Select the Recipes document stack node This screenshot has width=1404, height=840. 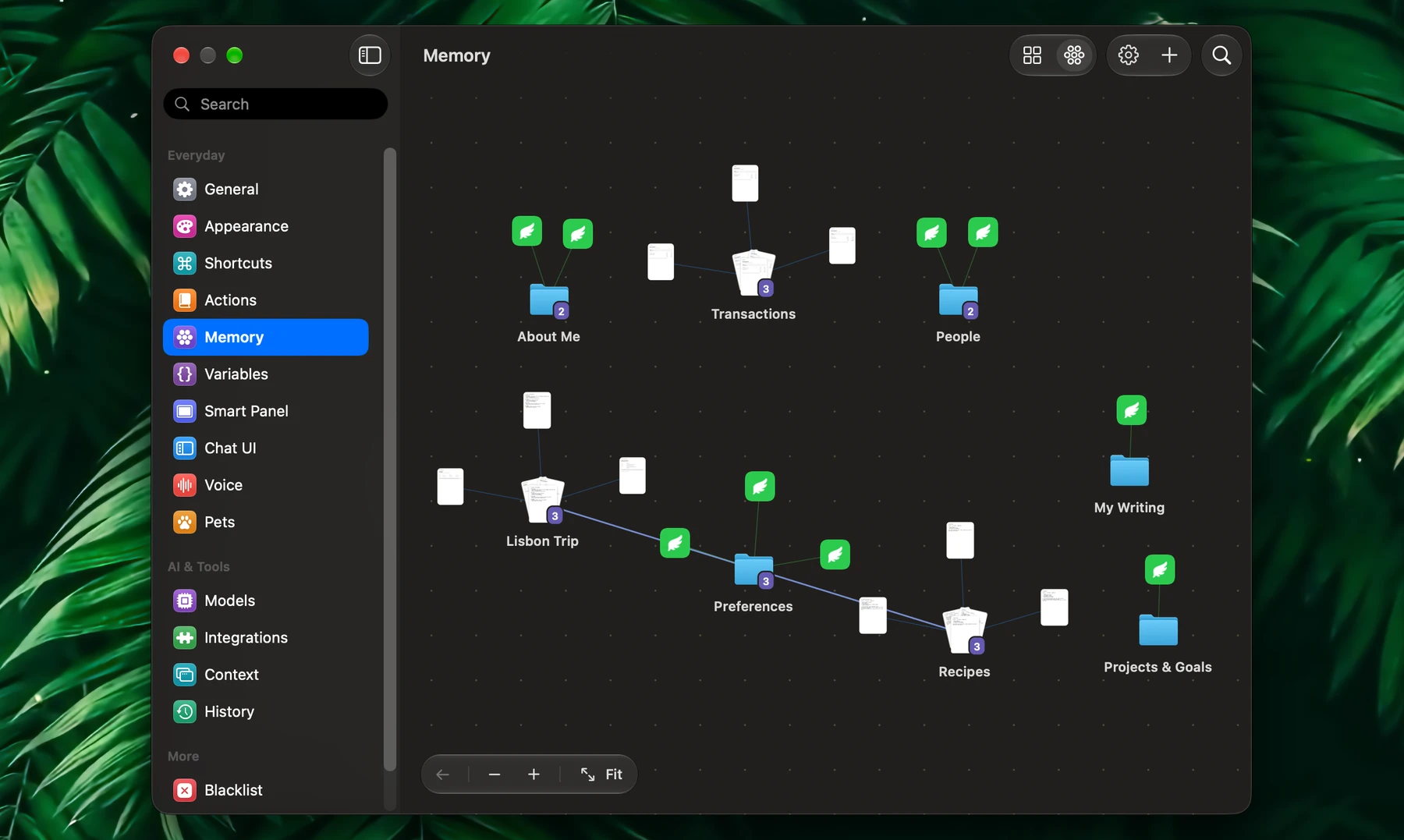click(965, 630)
